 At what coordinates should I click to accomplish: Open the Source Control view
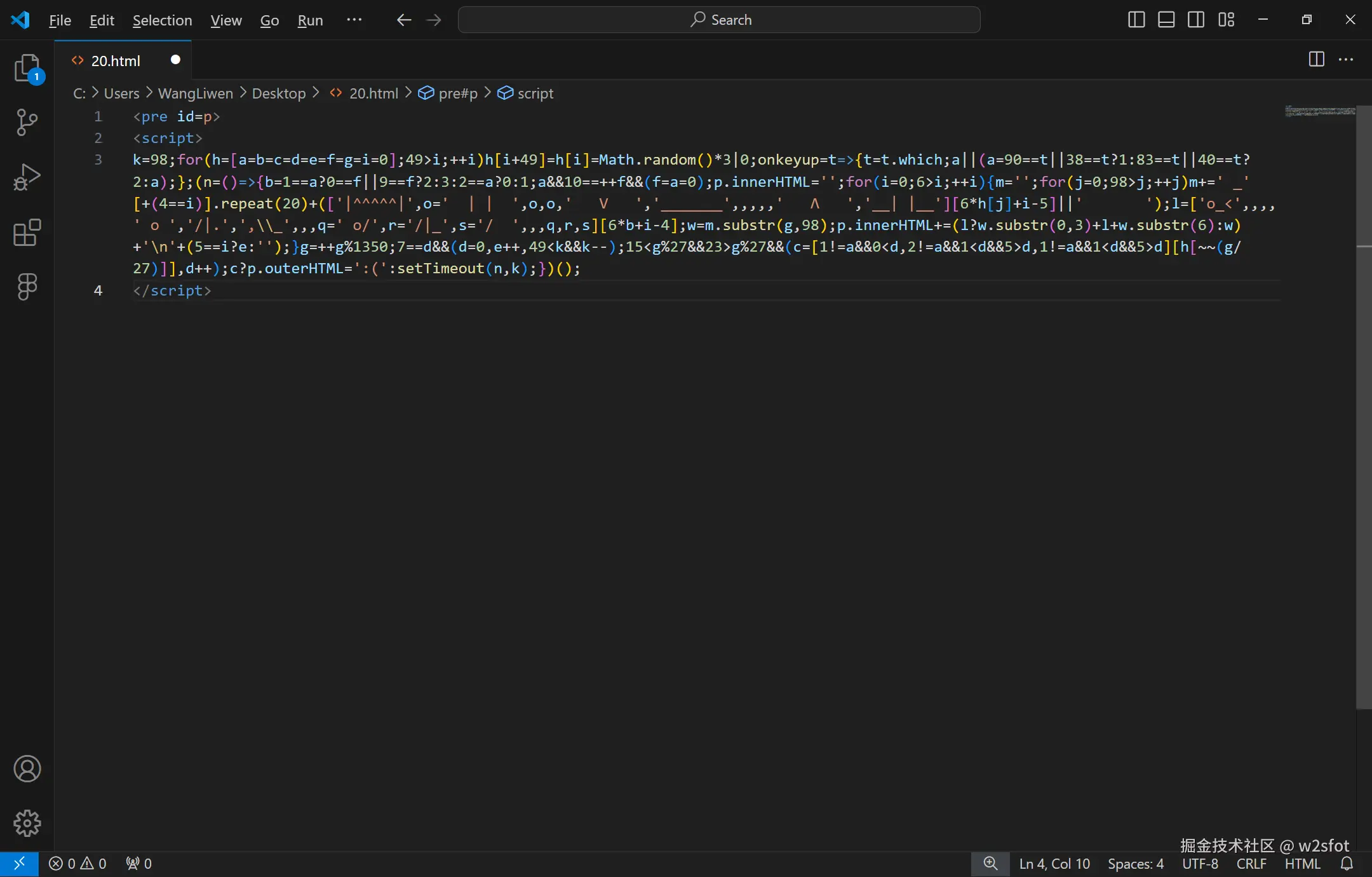(x=27, y=122)
